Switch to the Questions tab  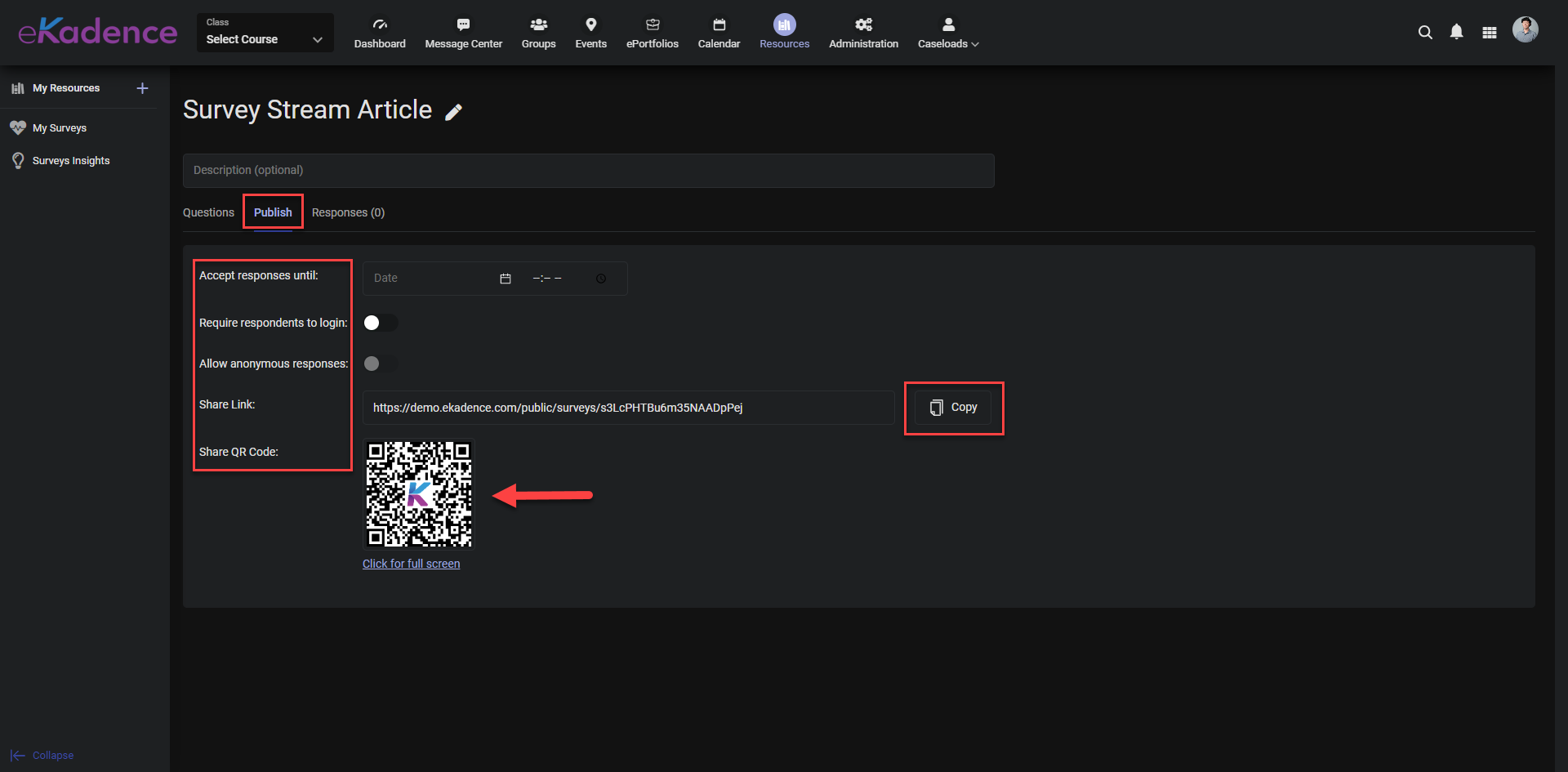tap(208, 212)
